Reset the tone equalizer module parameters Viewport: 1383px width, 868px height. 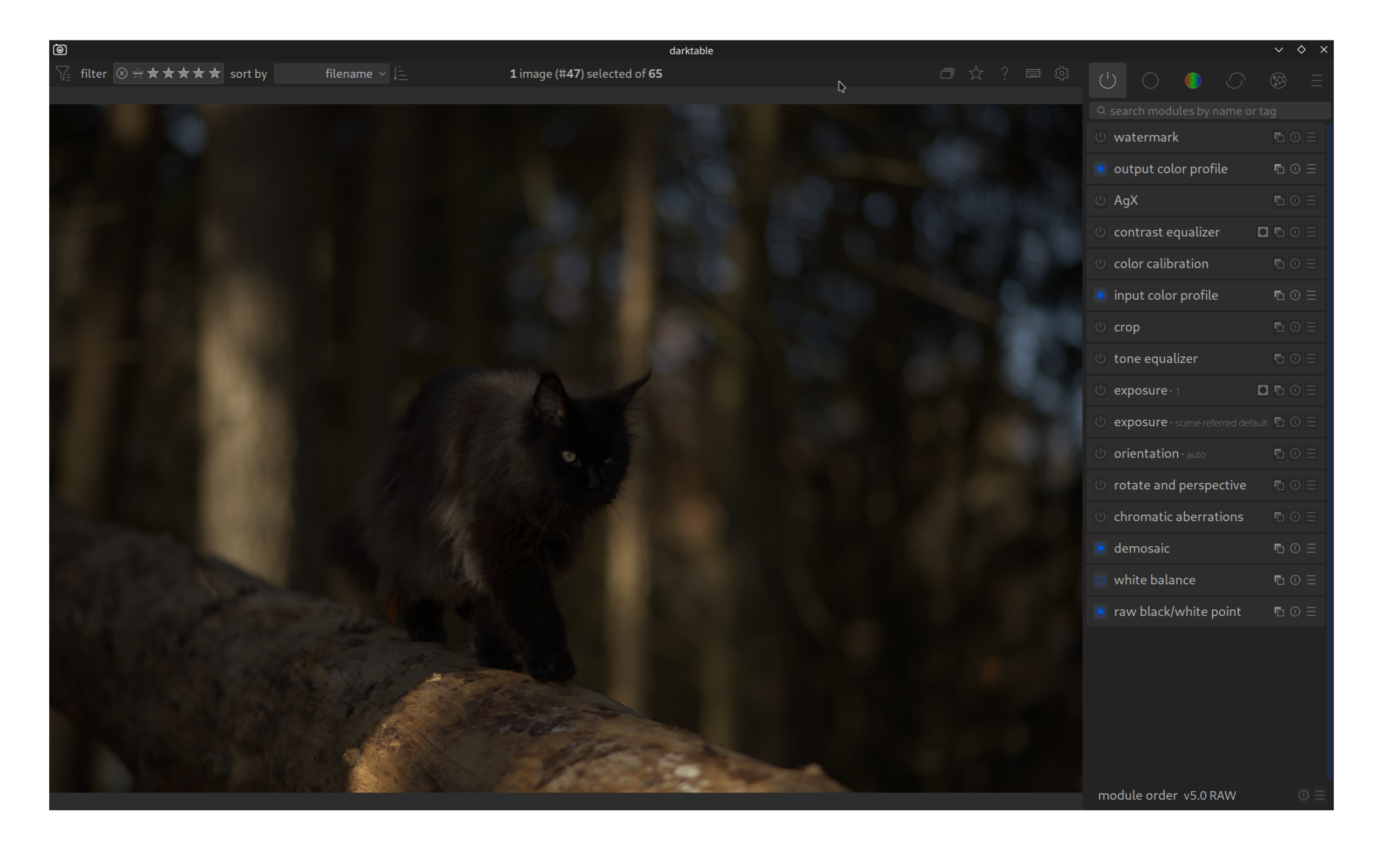point(1294,359)
